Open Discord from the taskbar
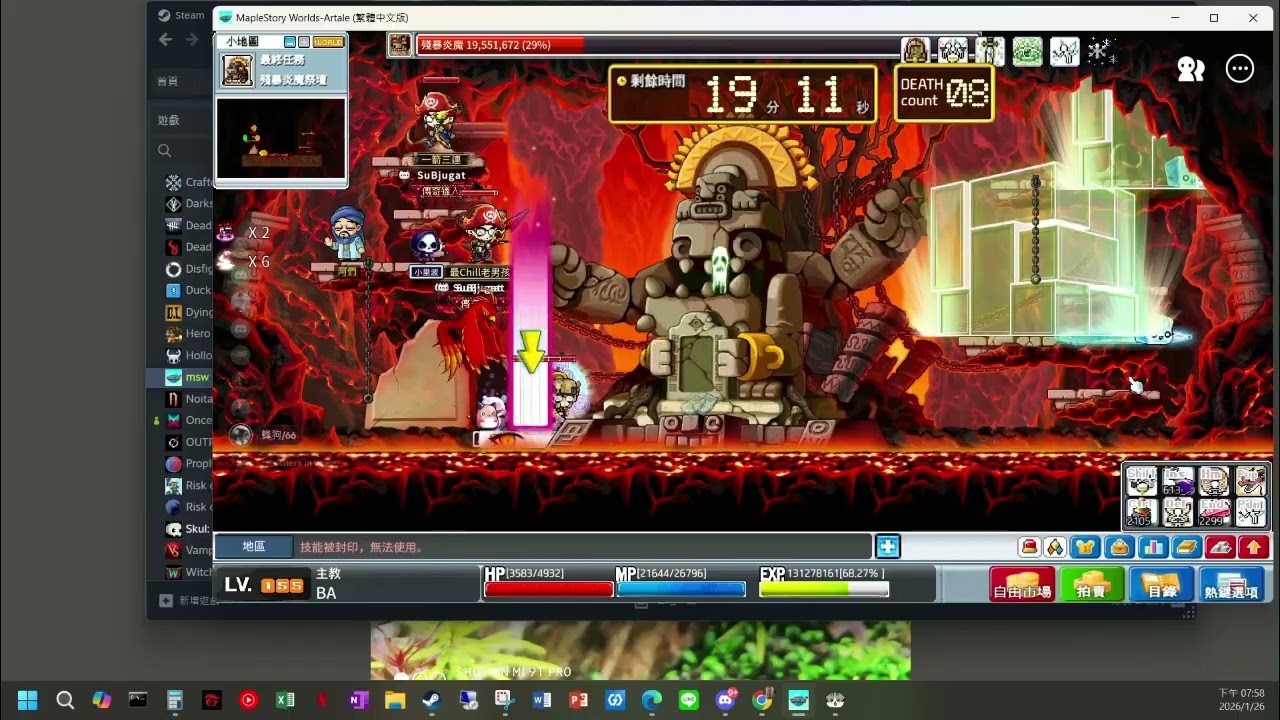Viewport: 1280px width, 720px height. [726, 700]
